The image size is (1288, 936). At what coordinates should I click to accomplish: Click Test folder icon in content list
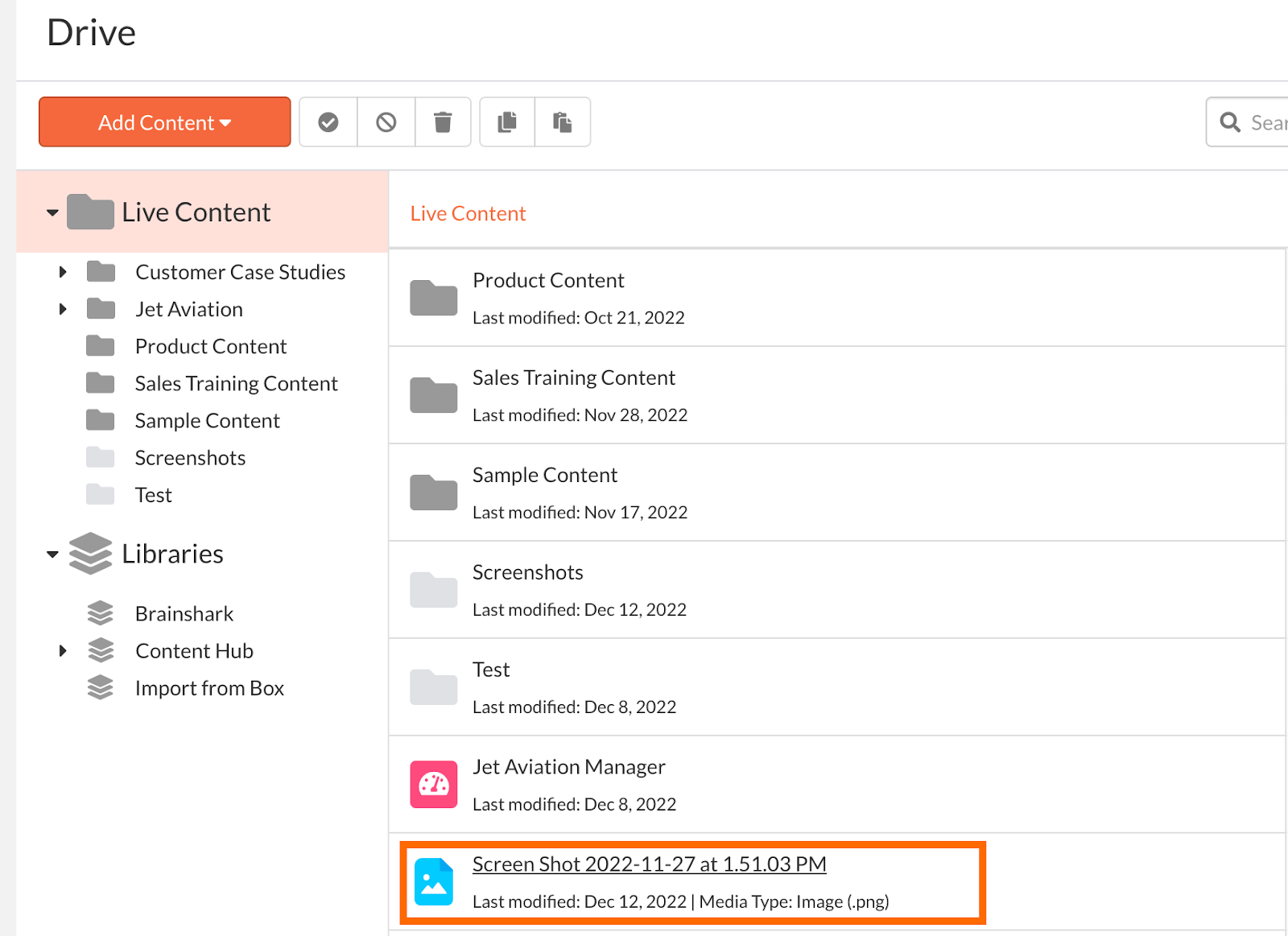[434, 687]
